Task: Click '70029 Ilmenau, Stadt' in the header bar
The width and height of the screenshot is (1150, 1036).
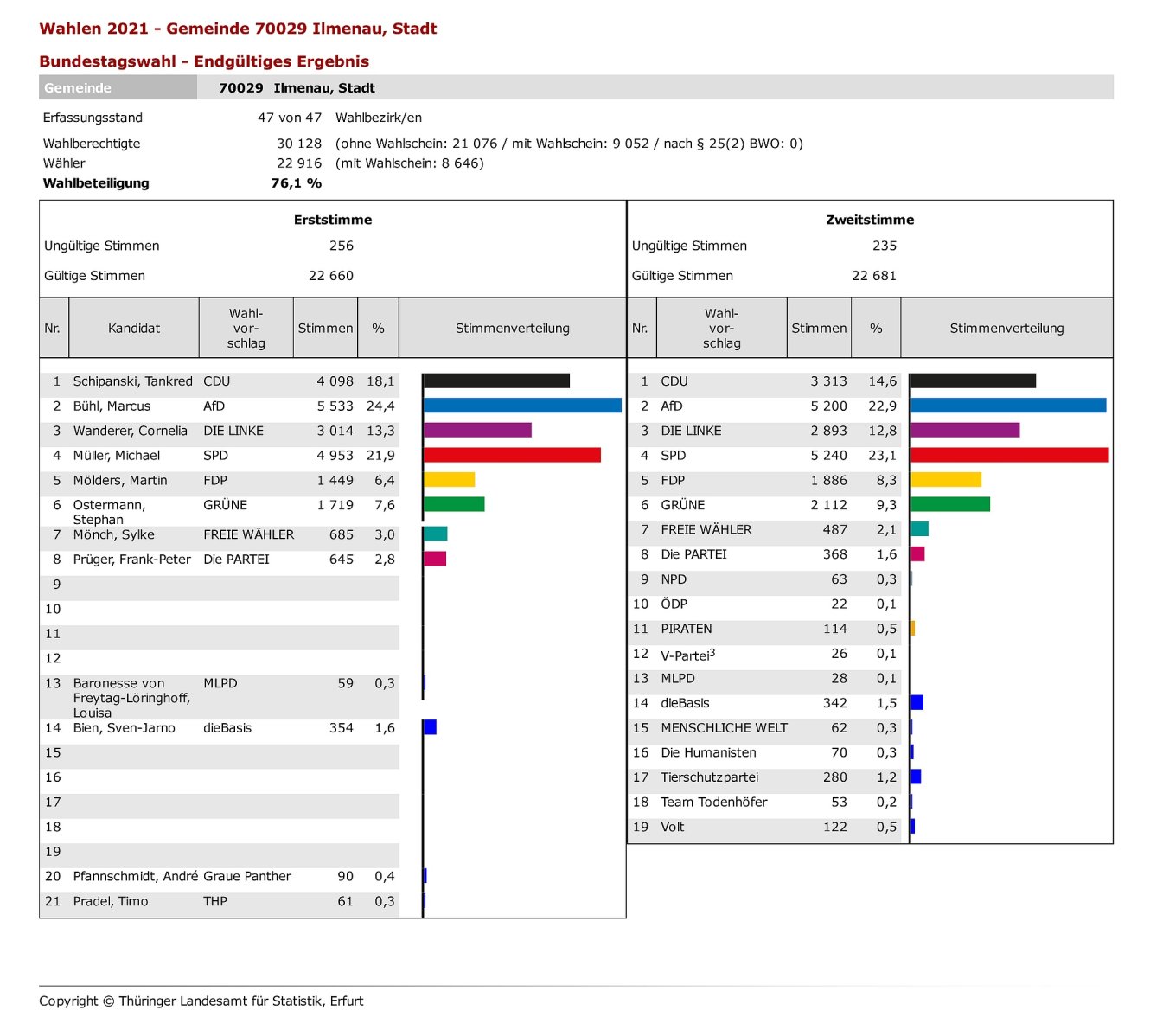Action: [297, 87]
